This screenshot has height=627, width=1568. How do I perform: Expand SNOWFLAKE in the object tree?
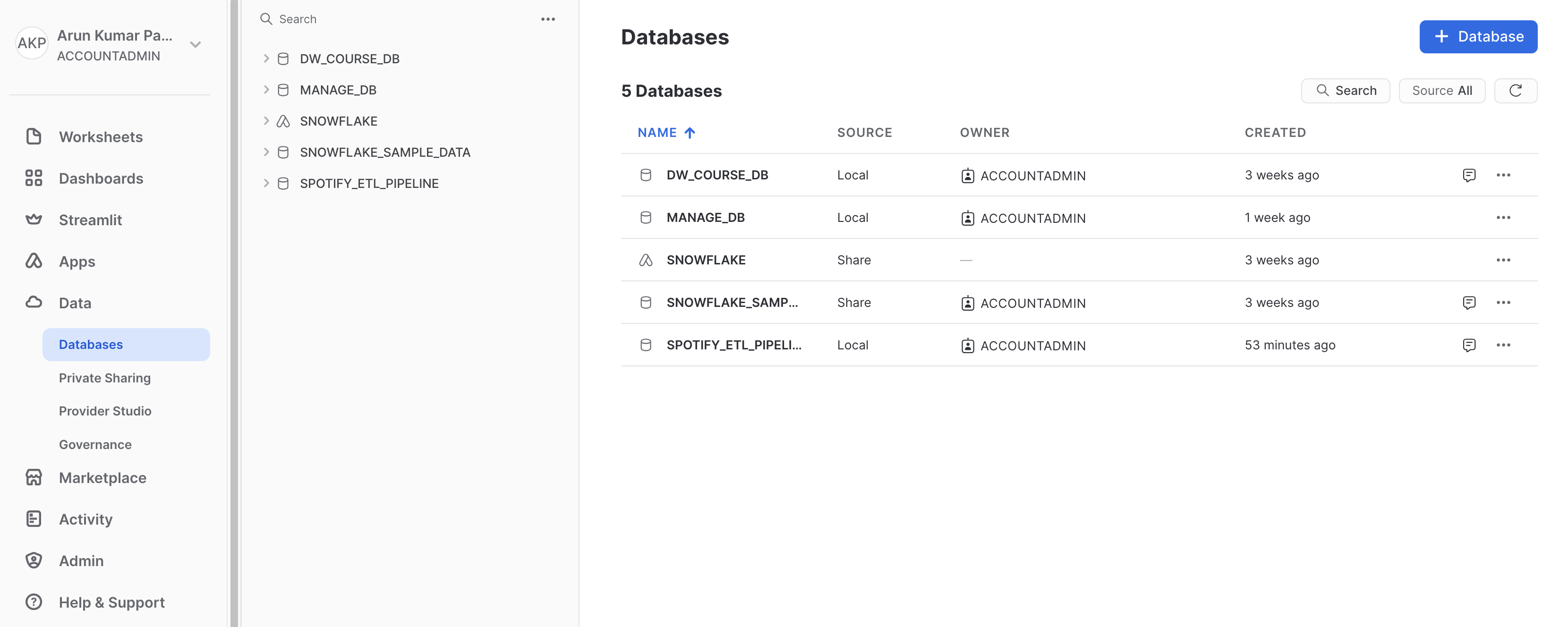266,120
